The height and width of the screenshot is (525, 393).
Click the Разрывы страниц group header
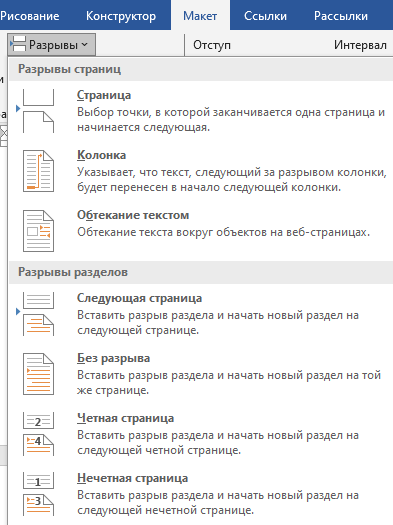point(201,69)
